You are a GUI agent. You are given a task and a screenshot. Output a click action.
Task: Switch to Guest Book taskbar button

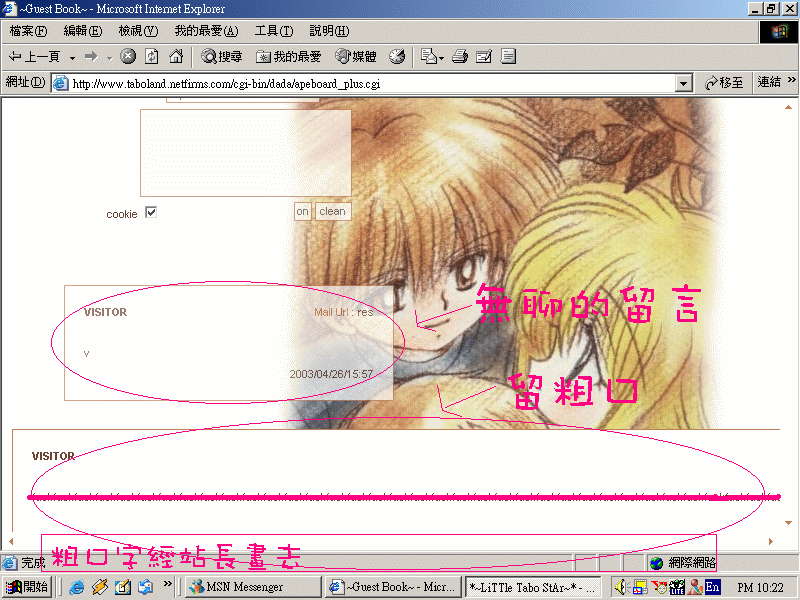[393, 587]
